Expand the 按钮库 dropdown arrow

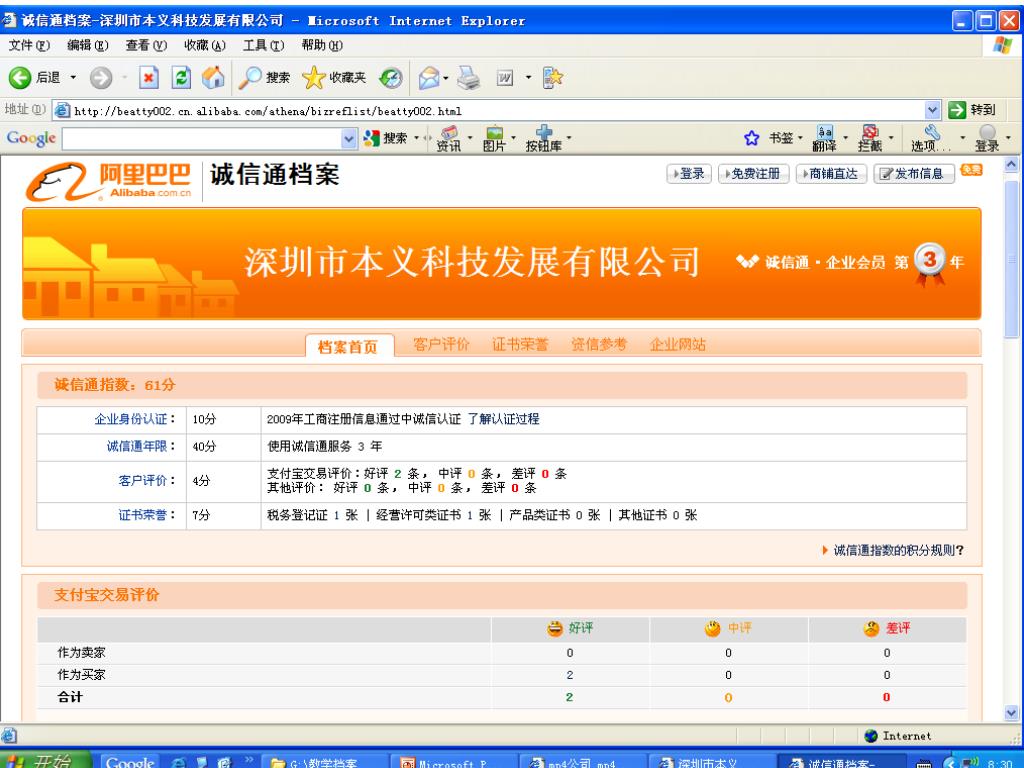[568, 138]
